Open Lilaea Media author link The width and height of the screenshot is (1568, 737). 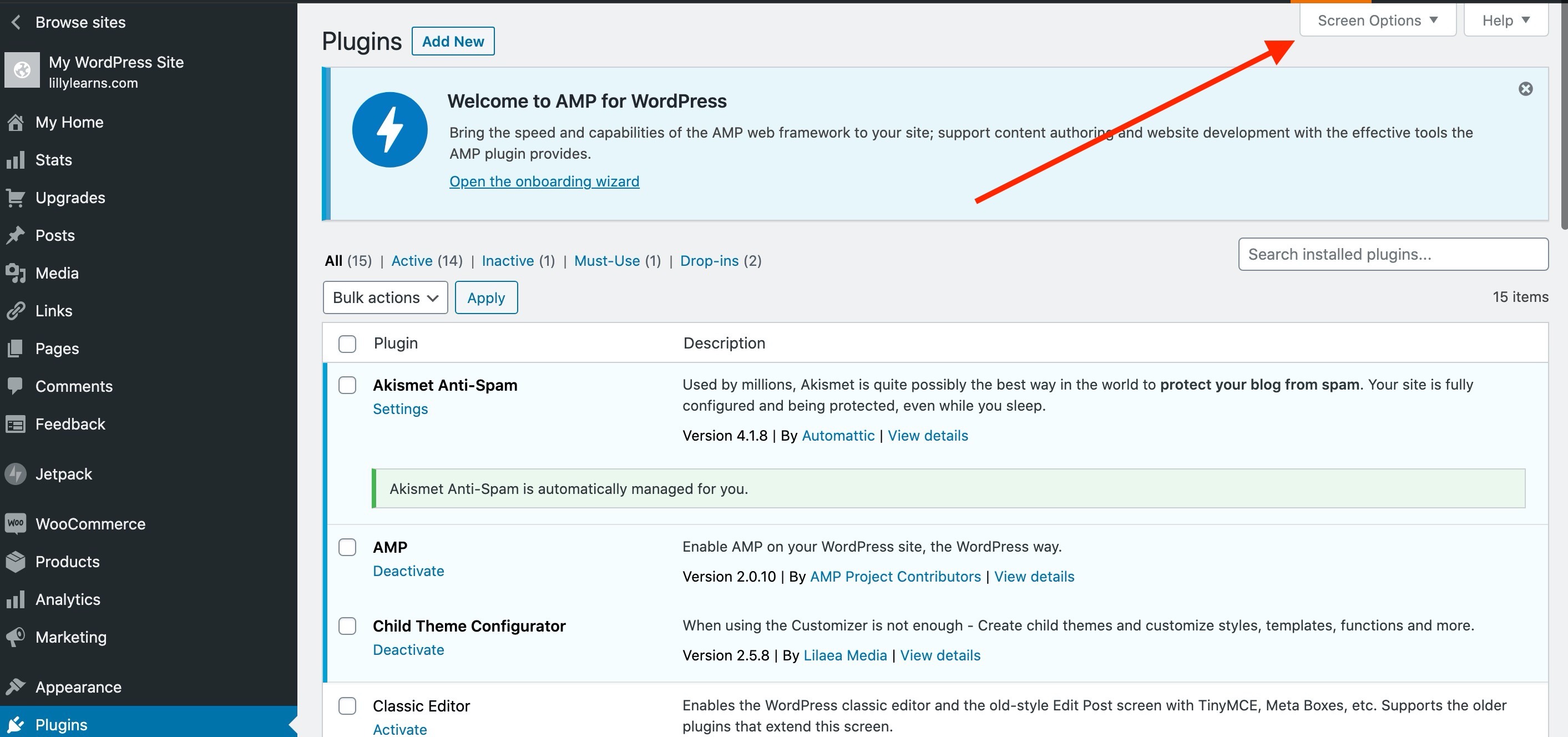click(845, 655)
